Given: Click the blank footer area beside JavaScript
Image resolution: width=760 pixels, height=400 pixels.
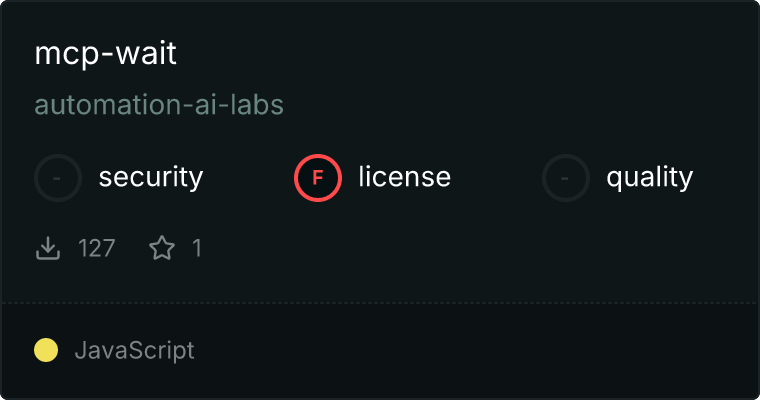Looking at the screenshot, I should 475,351.
